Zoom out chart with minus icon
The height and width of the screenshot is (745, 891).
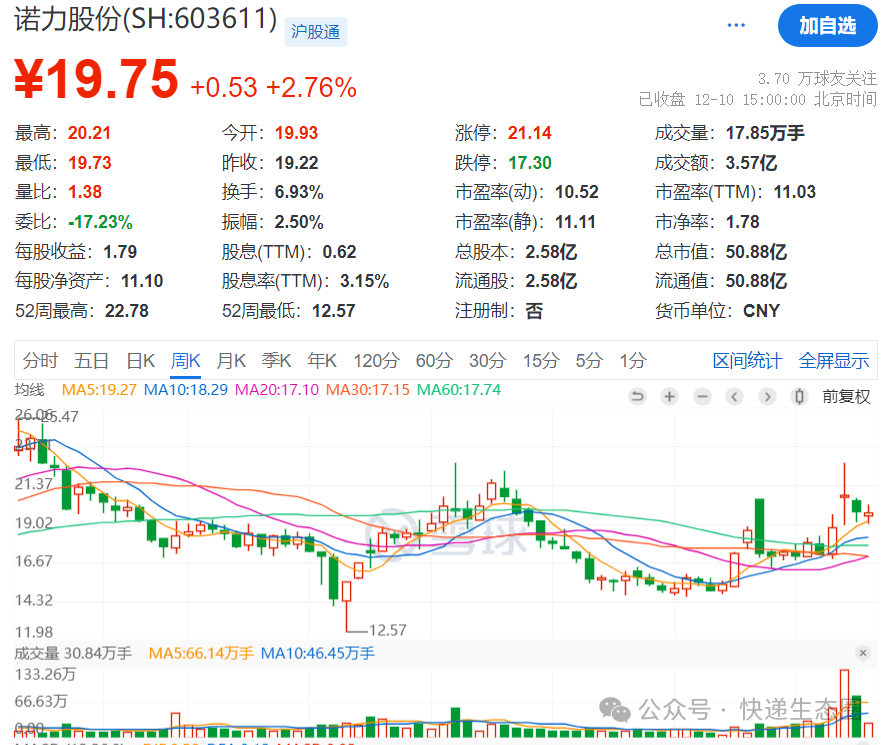[702, 396]
